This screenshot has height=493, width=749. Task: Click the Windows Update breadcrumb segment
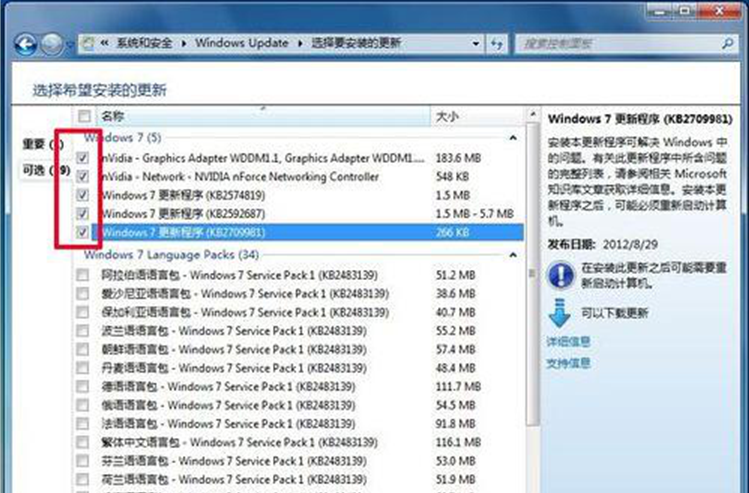point(241,44)
